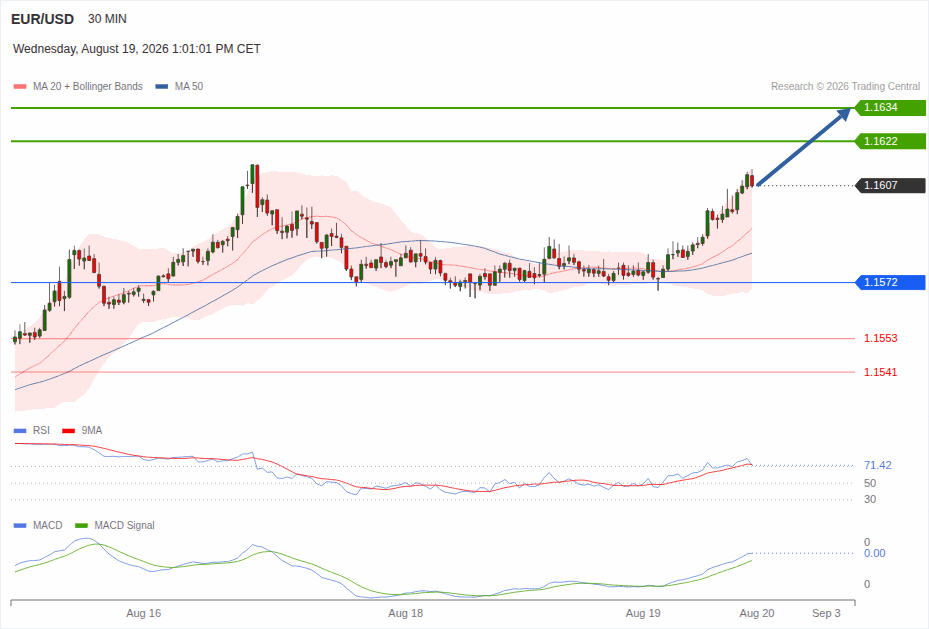Click the MA 50 legend label
Viewport: 929px width, 629px height.
point(189,86)
